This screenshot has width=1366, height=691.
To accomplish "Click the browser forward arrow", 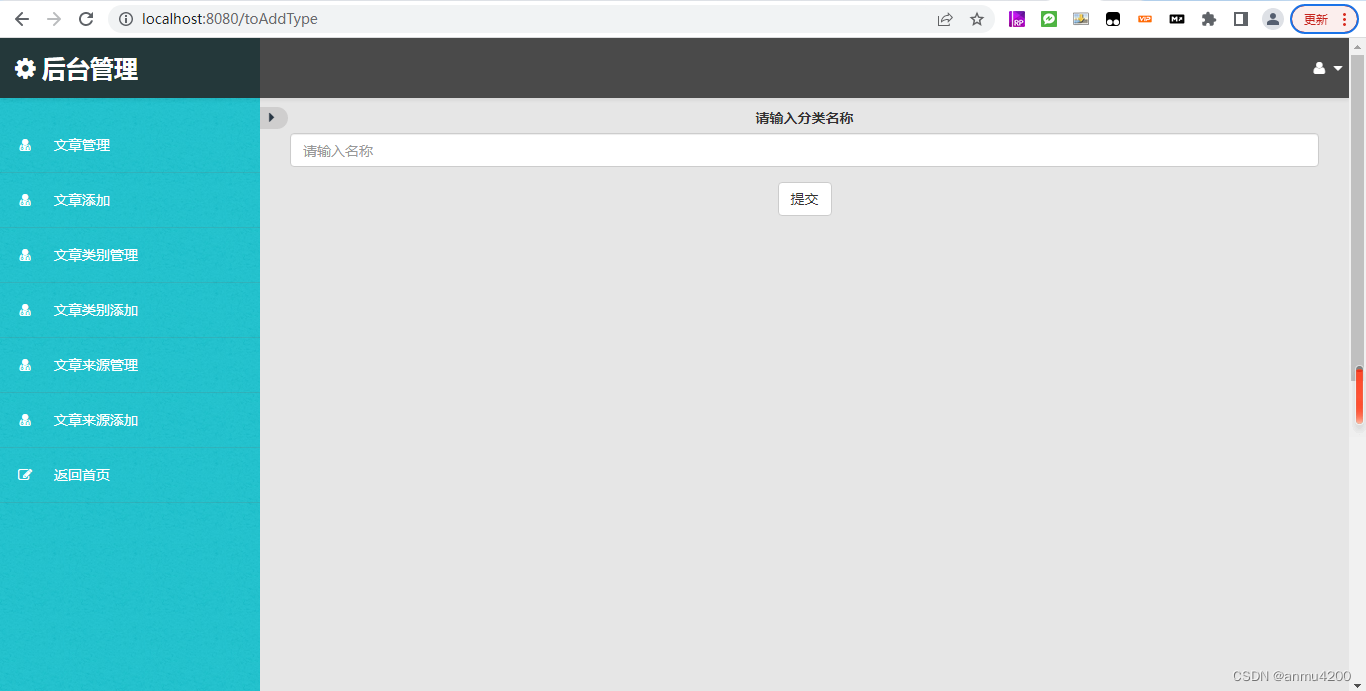I will [54, 19].
